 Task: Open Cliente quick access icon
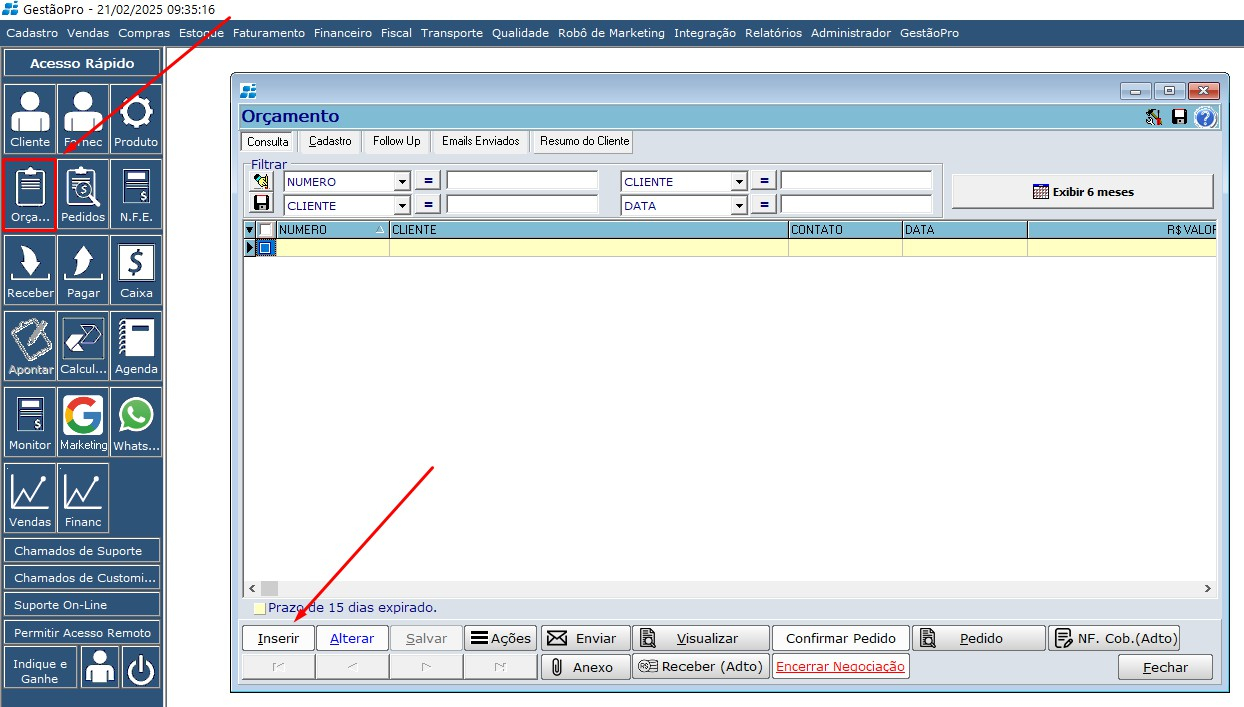pyautogui.click(x=30, y=119)
